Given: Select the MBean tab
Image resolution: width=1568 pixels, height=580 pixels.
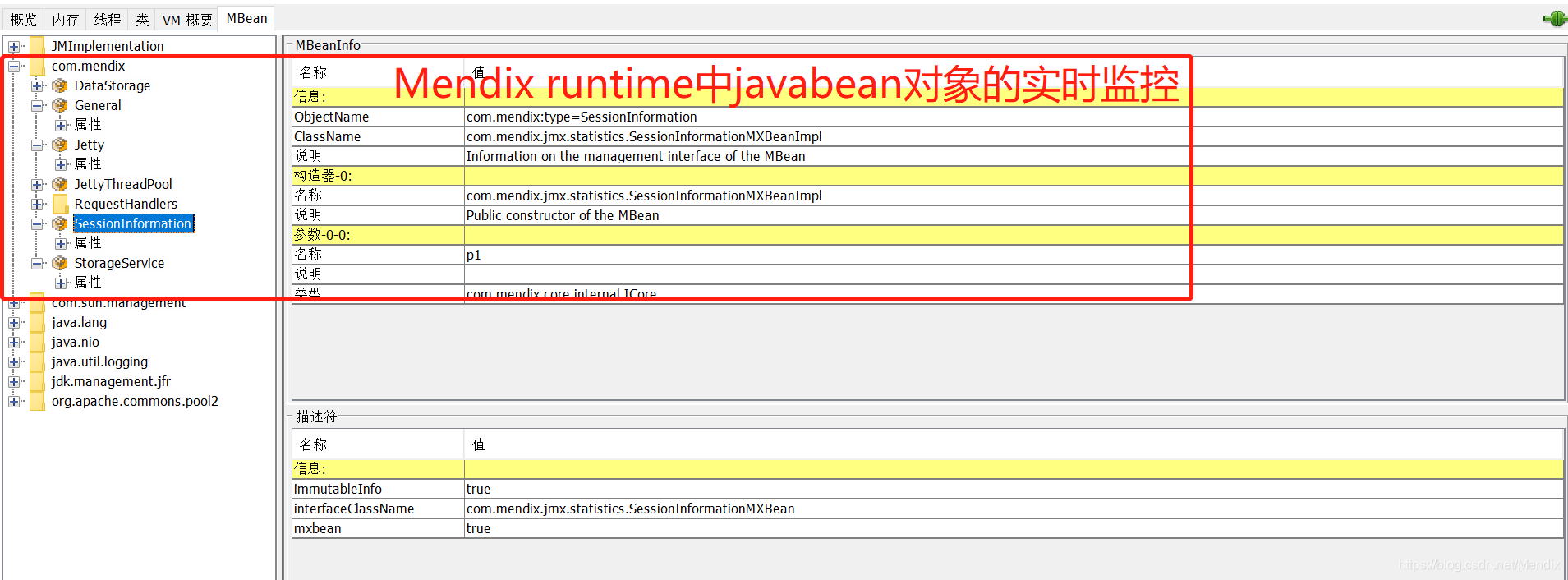Looking at the screenshot, I should [x=246, y=18].
